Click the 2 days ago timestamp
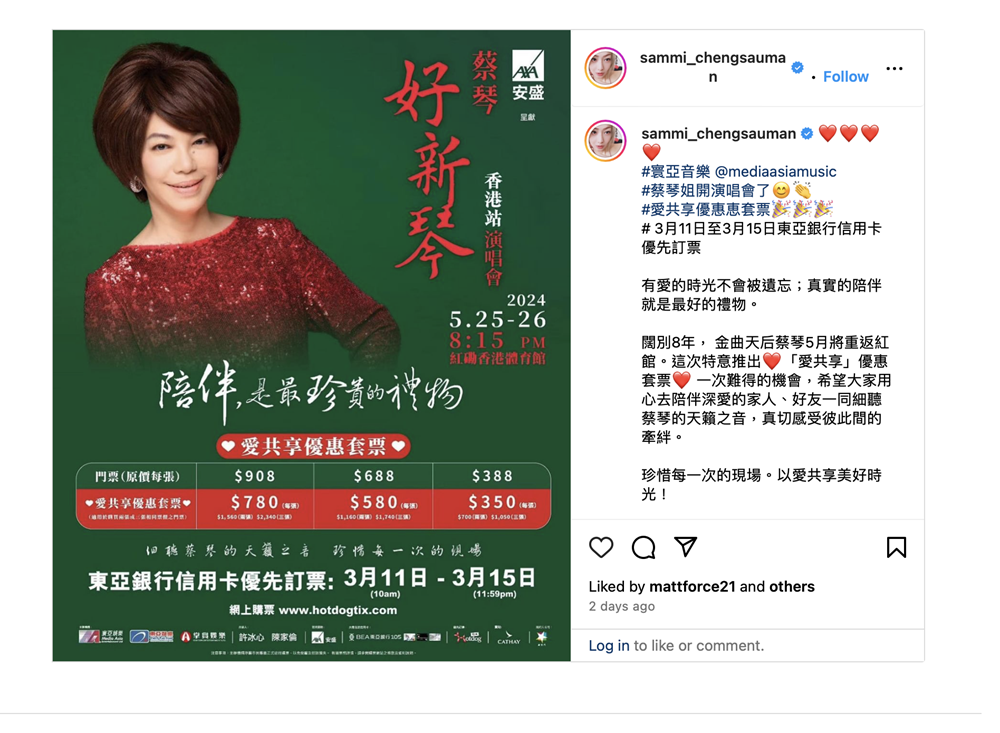This screenshot has height=733, width=1000. click(x=621, y=606)
